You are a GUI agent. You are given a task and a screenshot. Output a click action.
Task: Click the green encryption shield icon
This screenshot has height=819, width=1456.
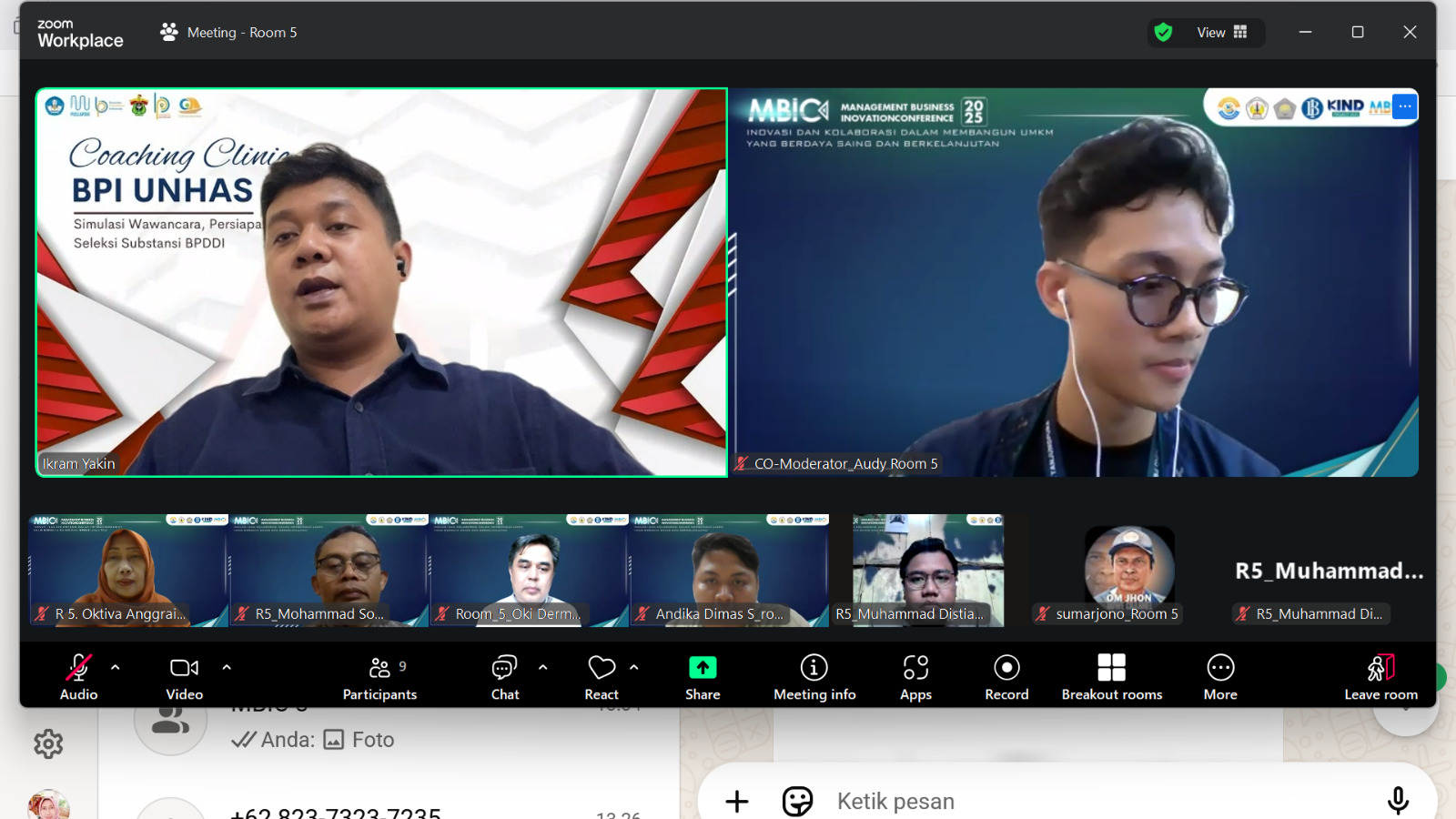pos(1163,33)
